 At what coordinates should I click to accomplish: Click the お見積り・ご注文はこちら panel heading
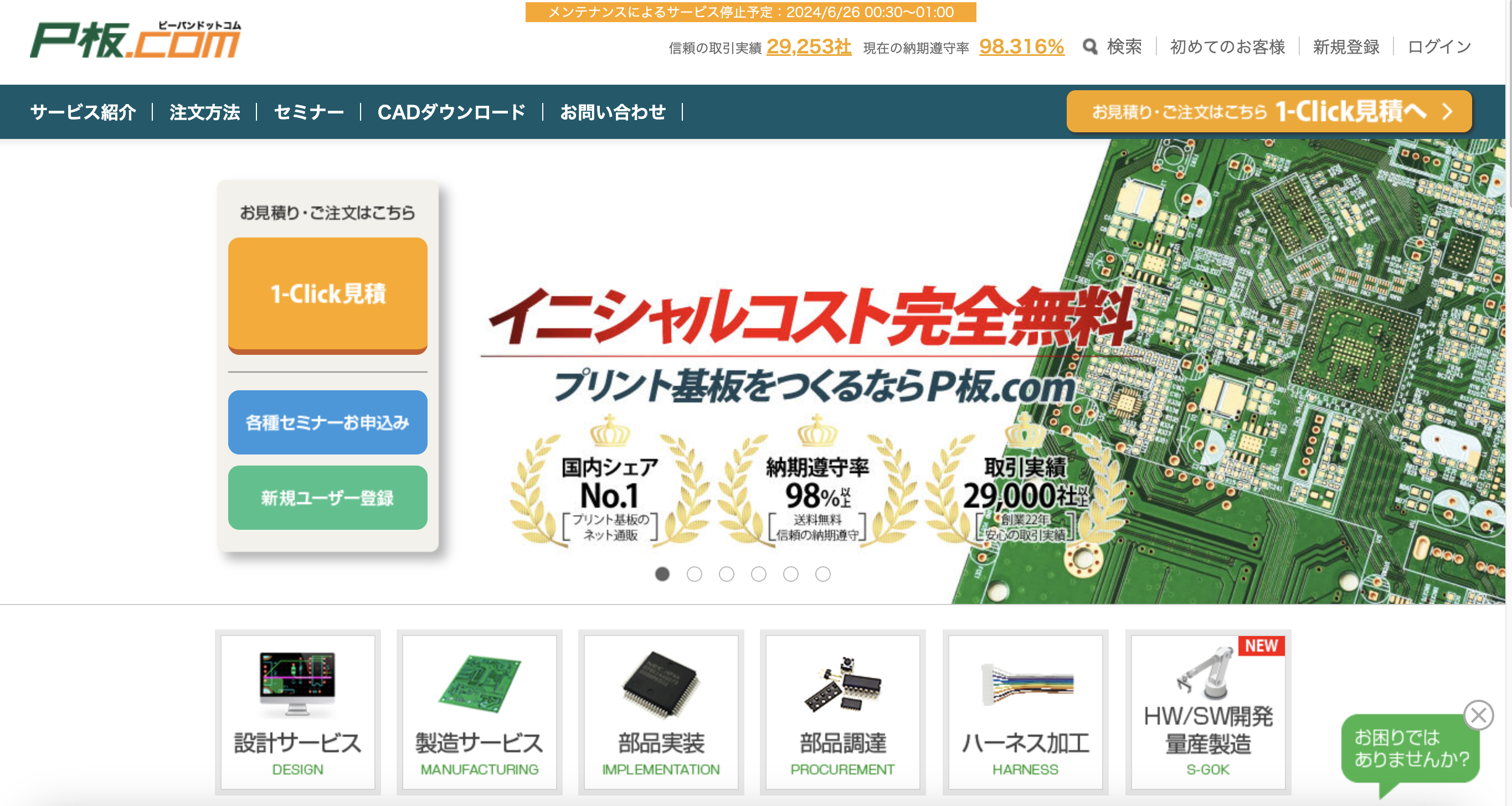pyautogui.click(x=327, y=213)
